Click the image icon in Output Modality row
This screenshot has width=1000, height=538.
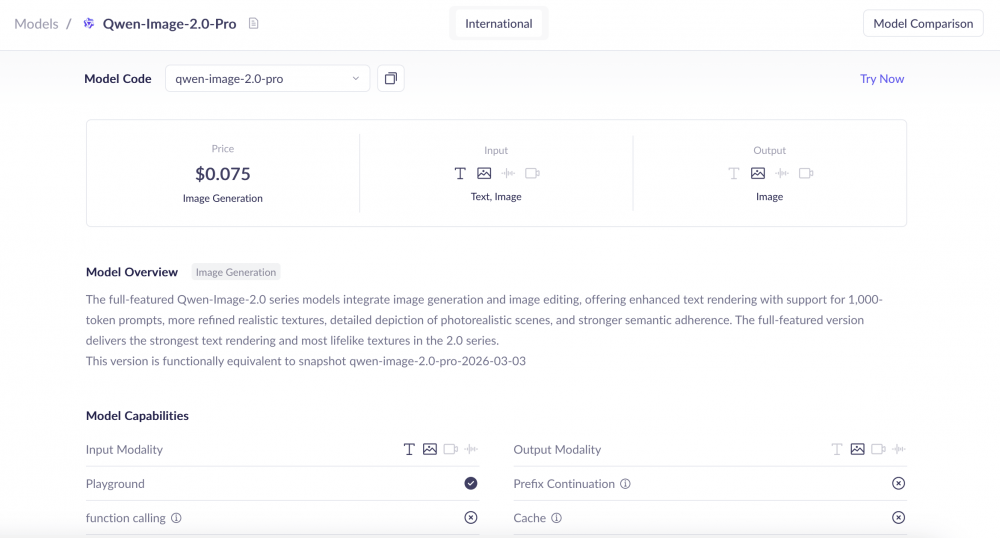858,449
